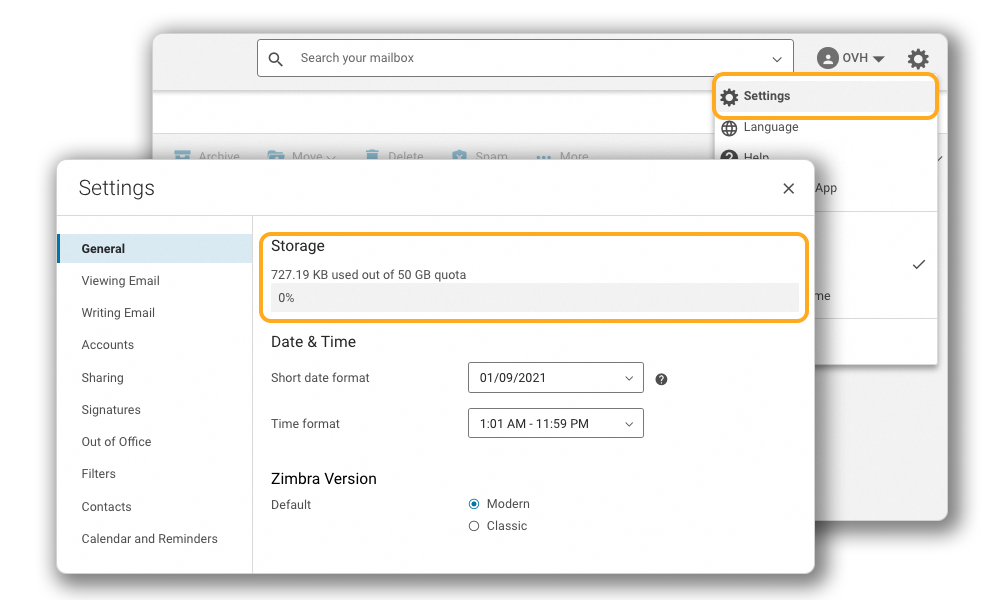Viewport: 1000px width, 600px height.
Task: Open the Viewing Email settings section
Action: (120, 281)
